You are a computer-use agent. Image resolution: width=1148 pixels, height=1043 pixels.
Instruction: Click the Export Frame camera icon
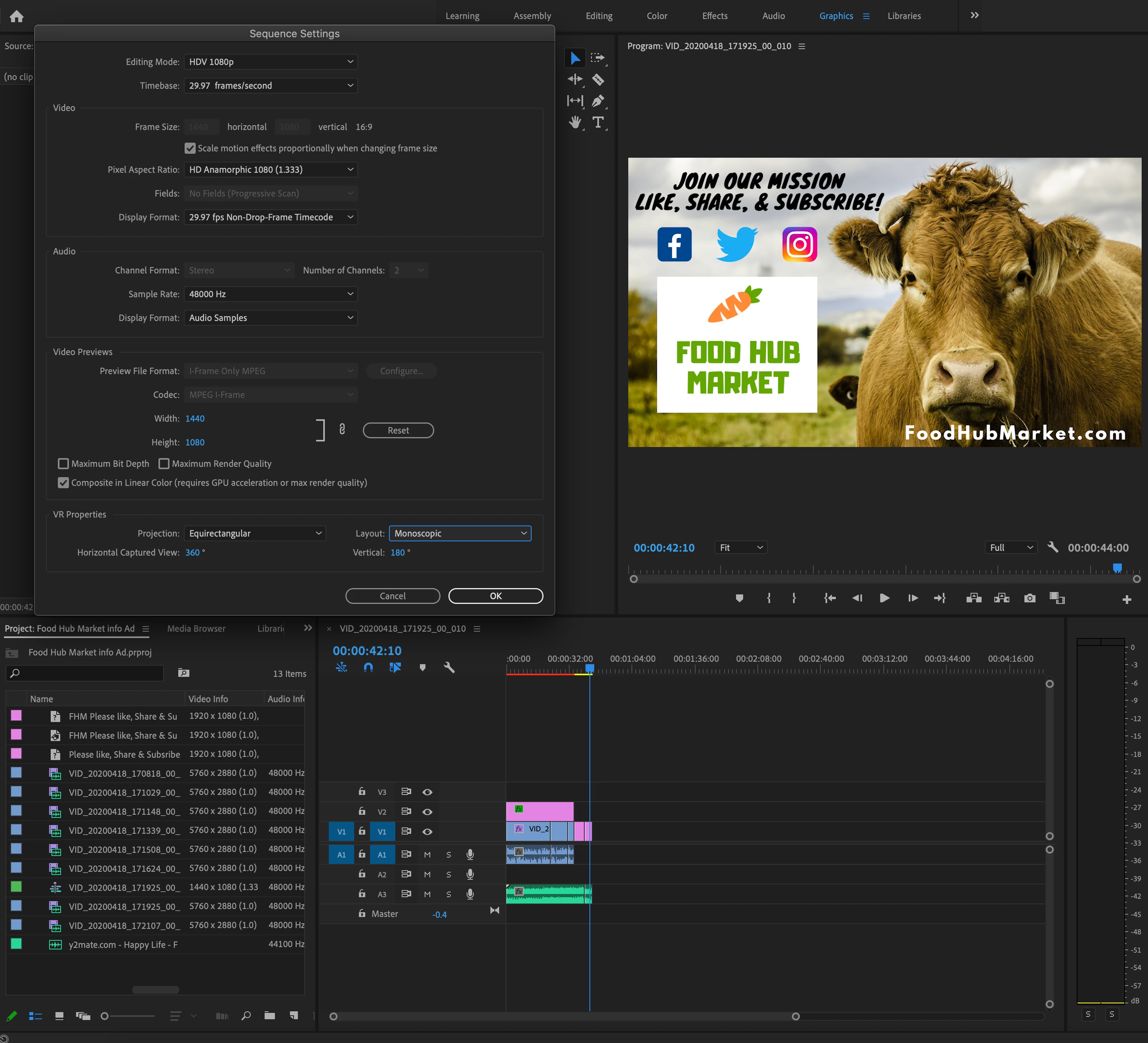(1030, 598)
